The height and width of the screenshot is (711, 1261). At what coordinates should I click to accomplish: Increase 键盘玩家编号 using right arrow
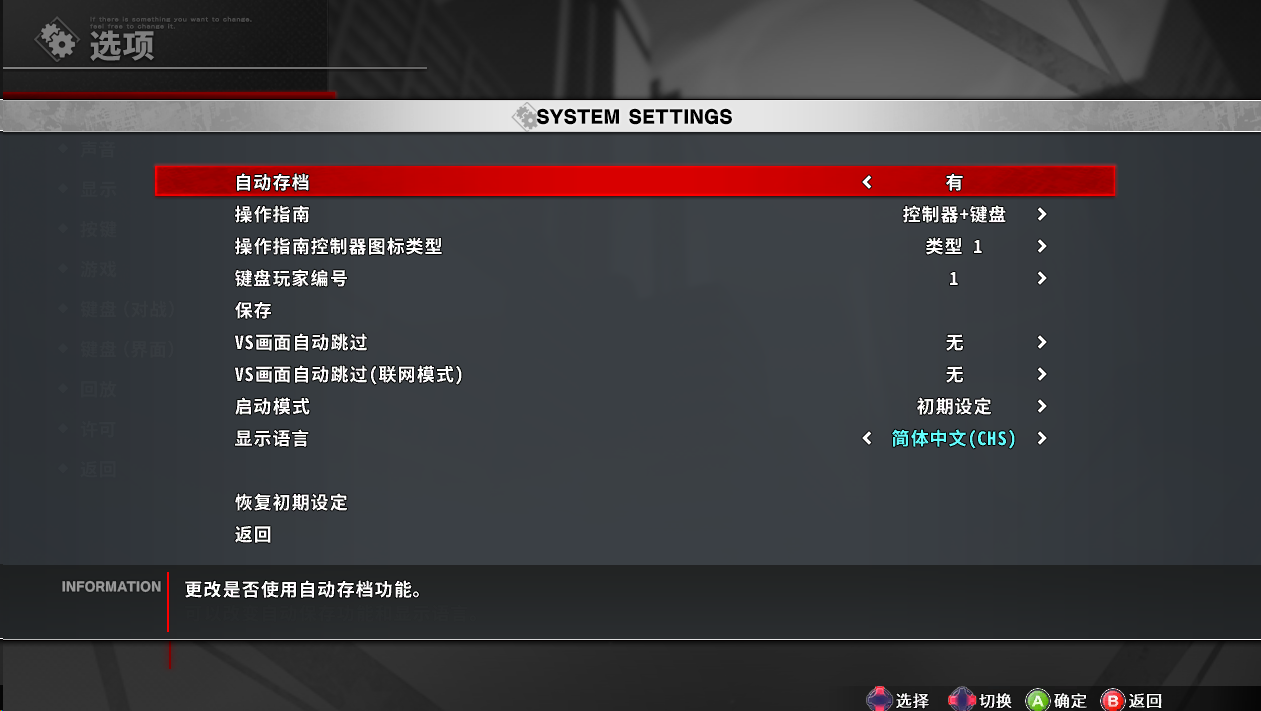[x=1042, y=278]
